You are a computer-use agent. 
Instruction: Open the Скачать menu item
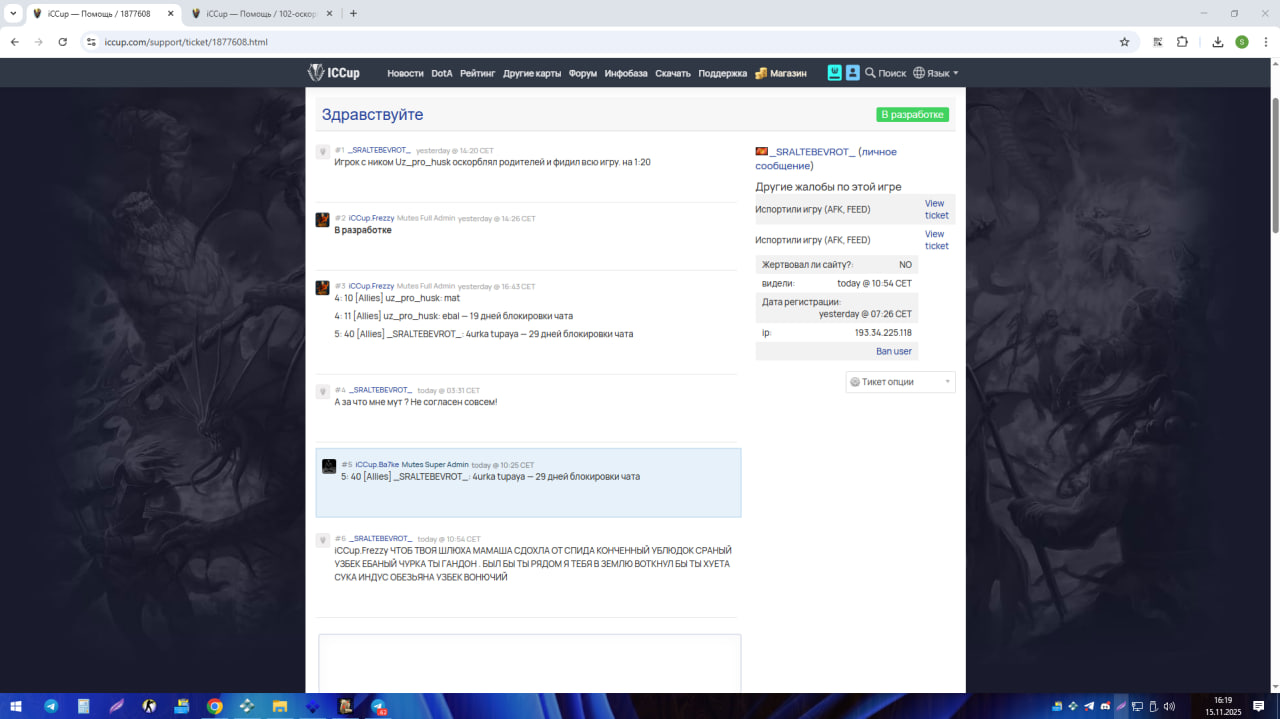pyautogui.click(x=673, y=73)
